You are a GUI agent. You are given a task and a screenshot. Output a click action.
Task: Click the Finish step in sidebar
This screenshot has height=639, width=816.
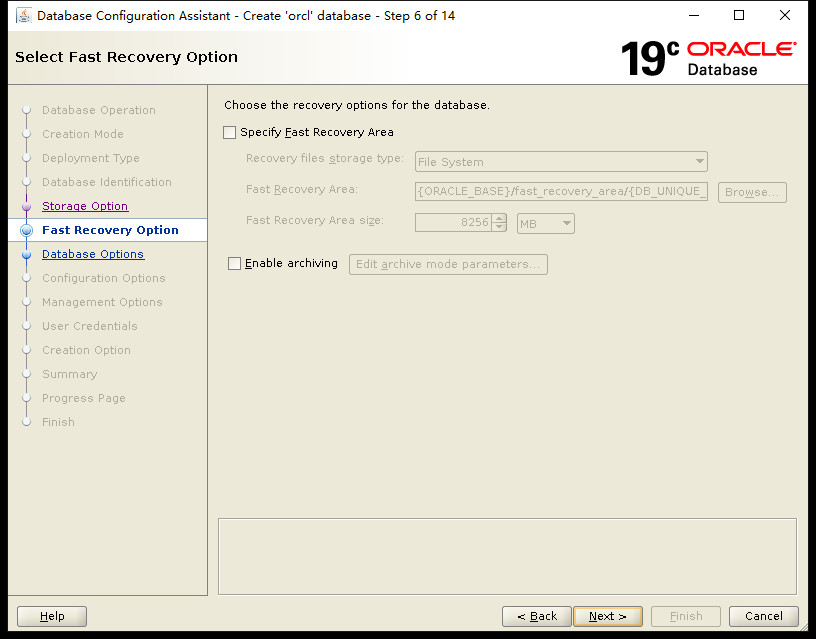58,421
